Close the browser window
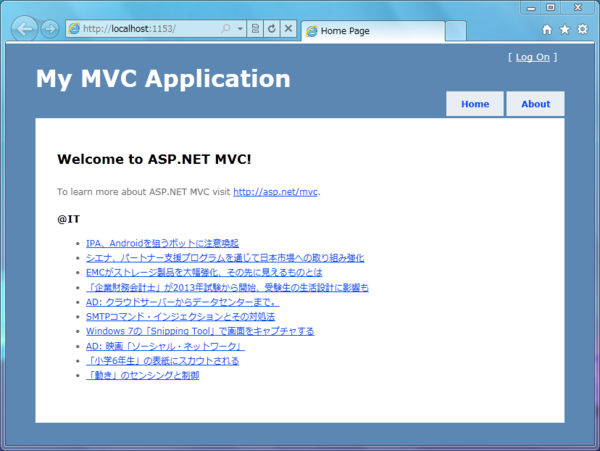Screen dimensions: 600x451 (x=578, y=7)
